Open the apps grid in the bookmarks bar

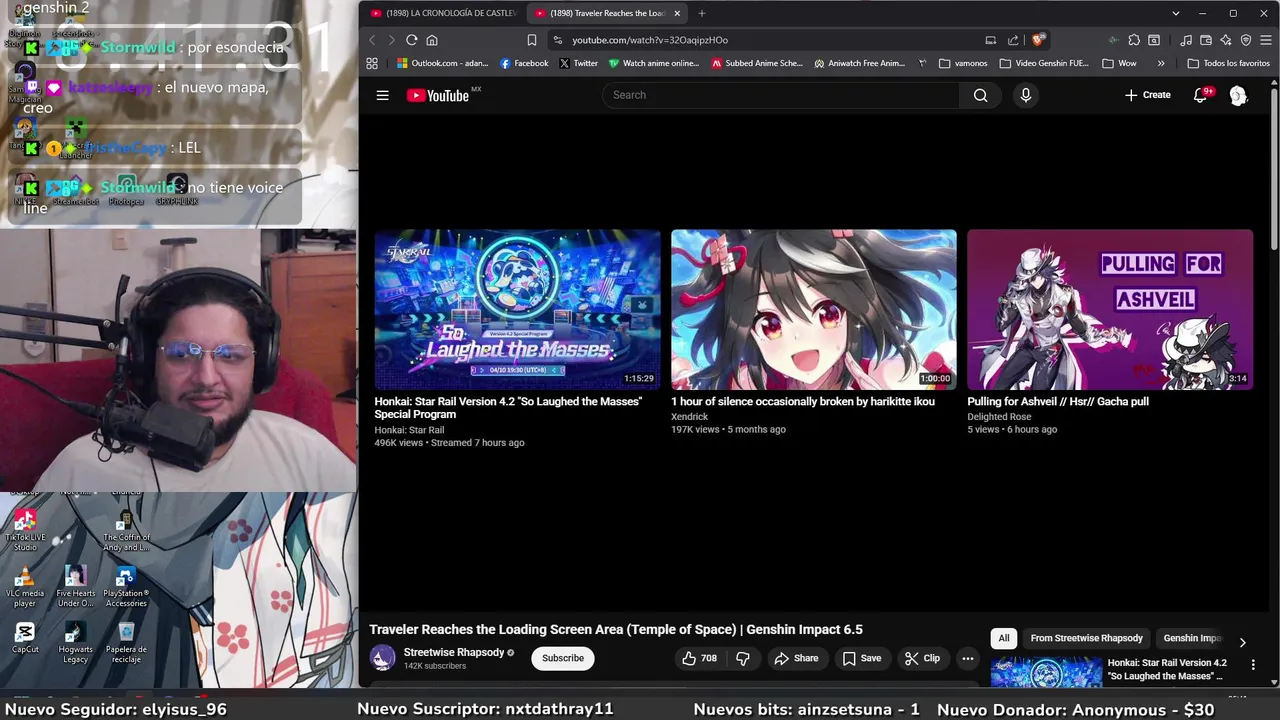coord(372,63)
